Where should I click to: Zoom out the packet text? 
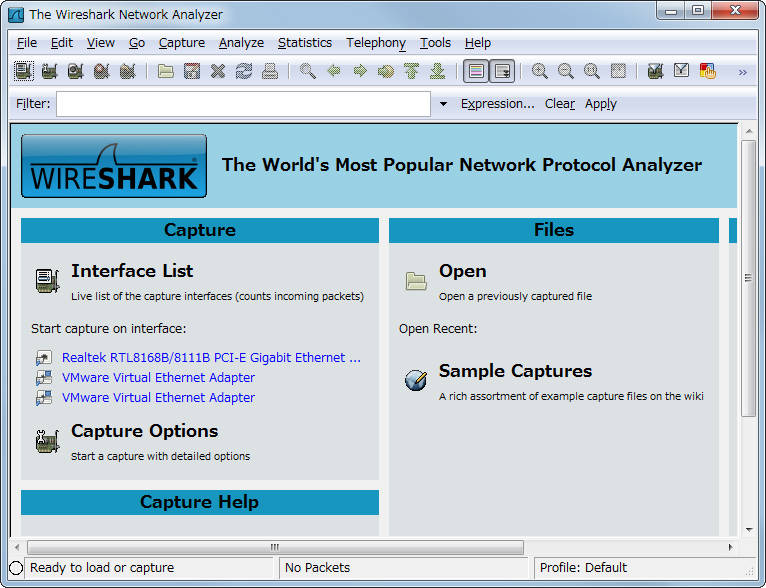566,71
